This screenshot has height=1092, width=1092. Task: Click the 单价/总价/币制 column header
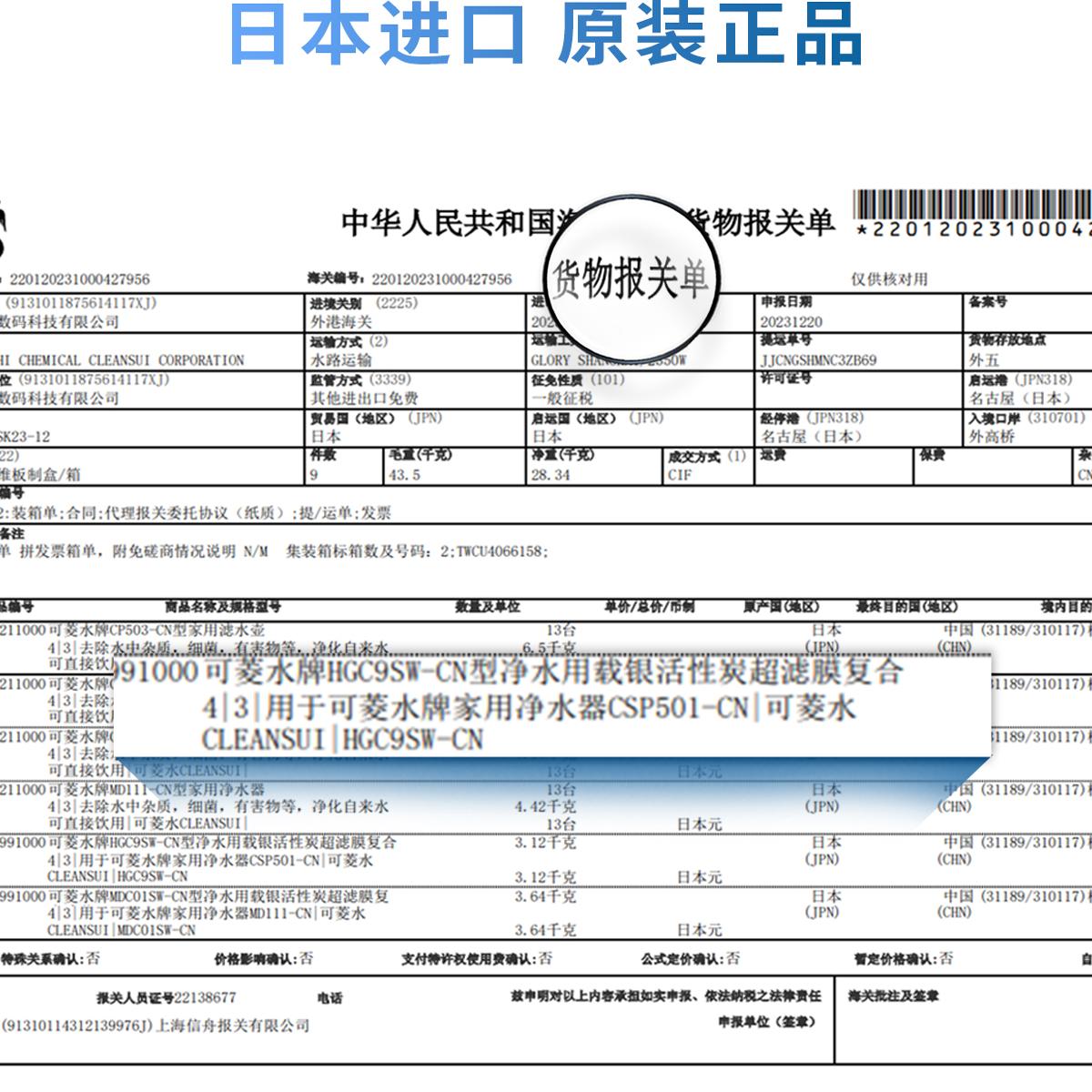tap(649, 606)
